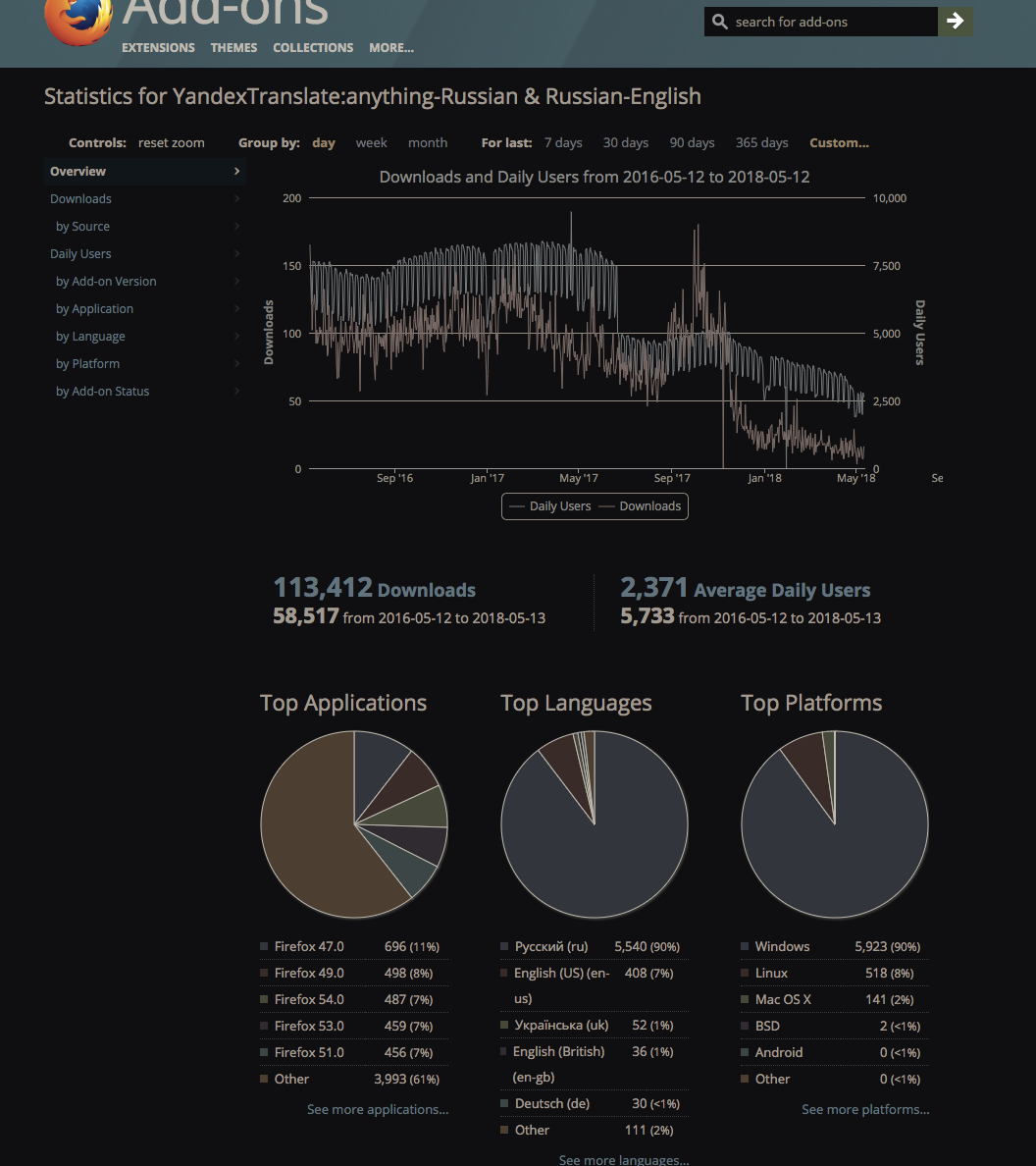
Task: Group statistics by month
Action: (428, 142)
